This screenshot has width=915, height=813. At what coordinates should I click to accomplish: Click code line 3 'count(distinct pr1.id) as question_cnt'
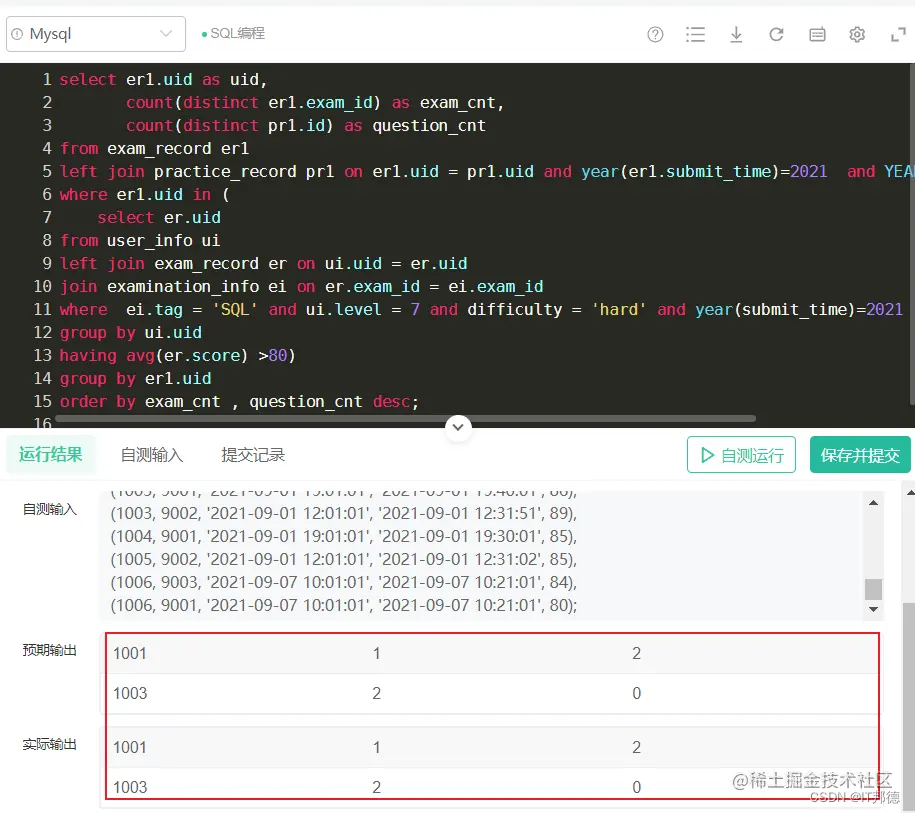tap(306, 125)
